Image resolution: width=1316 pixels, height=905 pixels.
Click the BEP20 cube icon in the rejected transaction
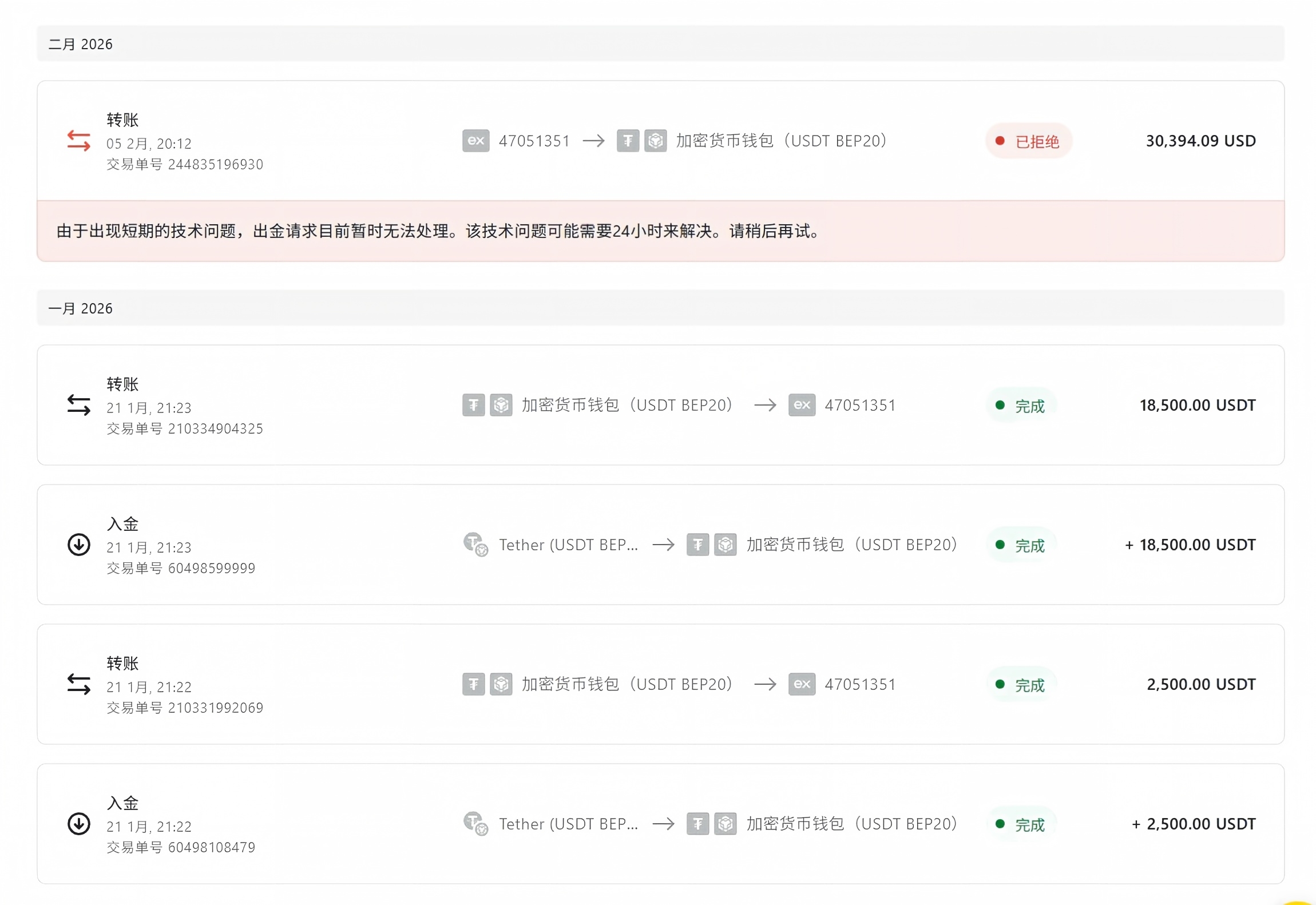click(655, 141)
